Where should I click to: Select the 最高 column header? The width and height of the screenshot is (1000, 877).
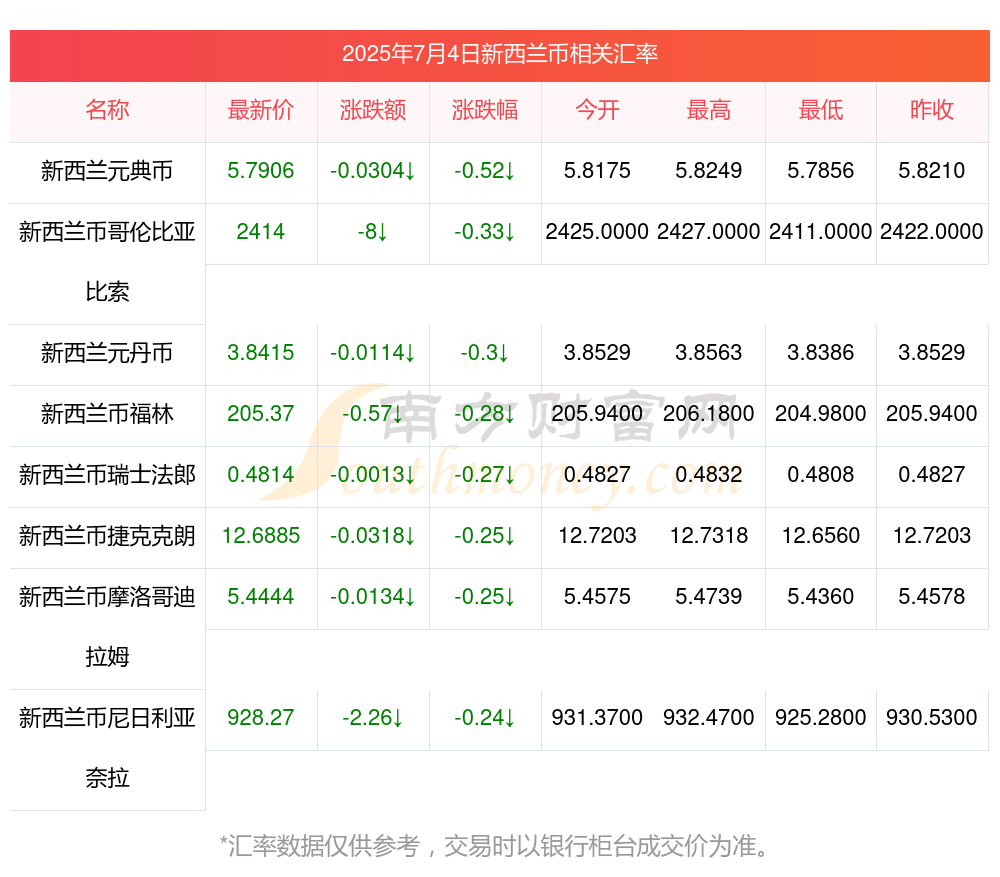tap(709, 110)
